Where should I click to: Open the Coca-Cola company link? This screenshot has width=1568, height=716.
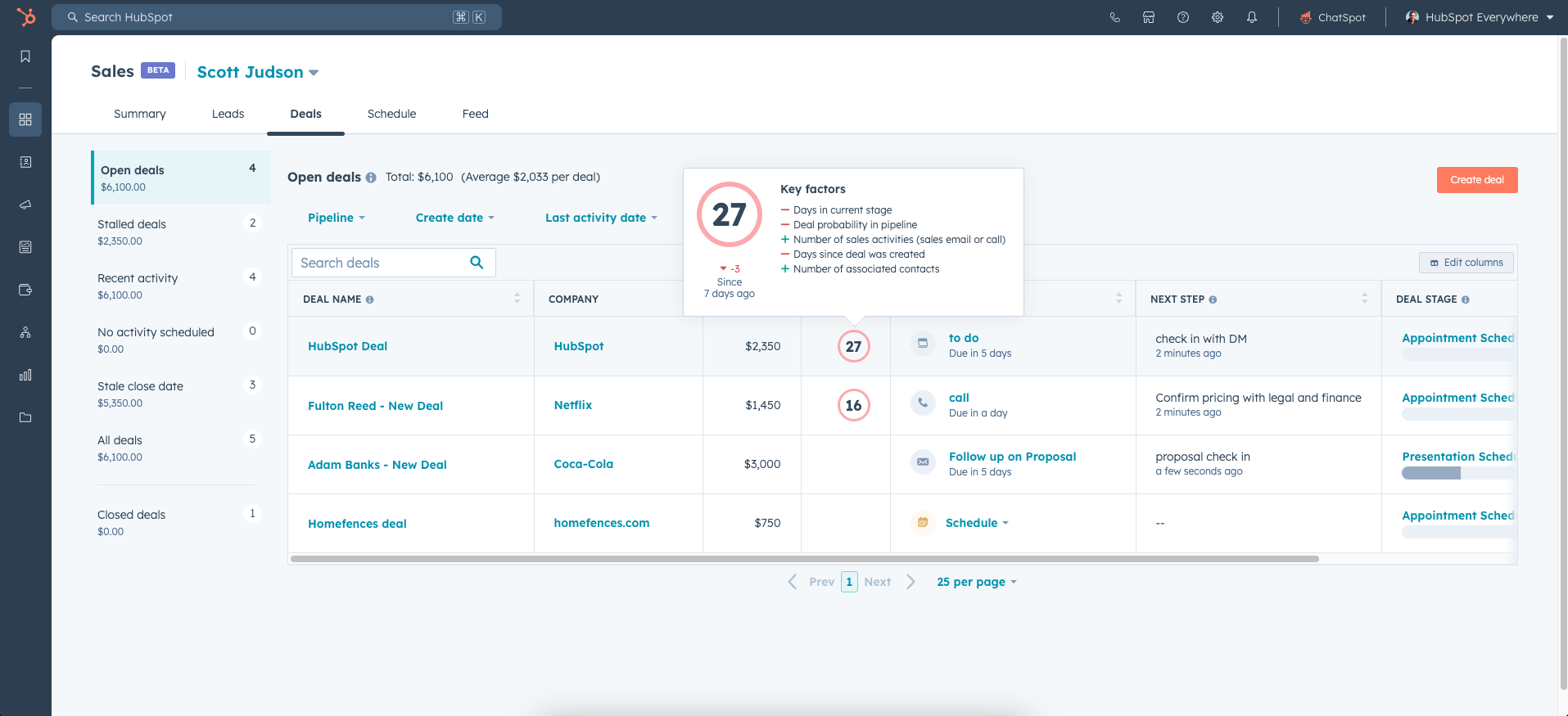[x=584, y=464]
